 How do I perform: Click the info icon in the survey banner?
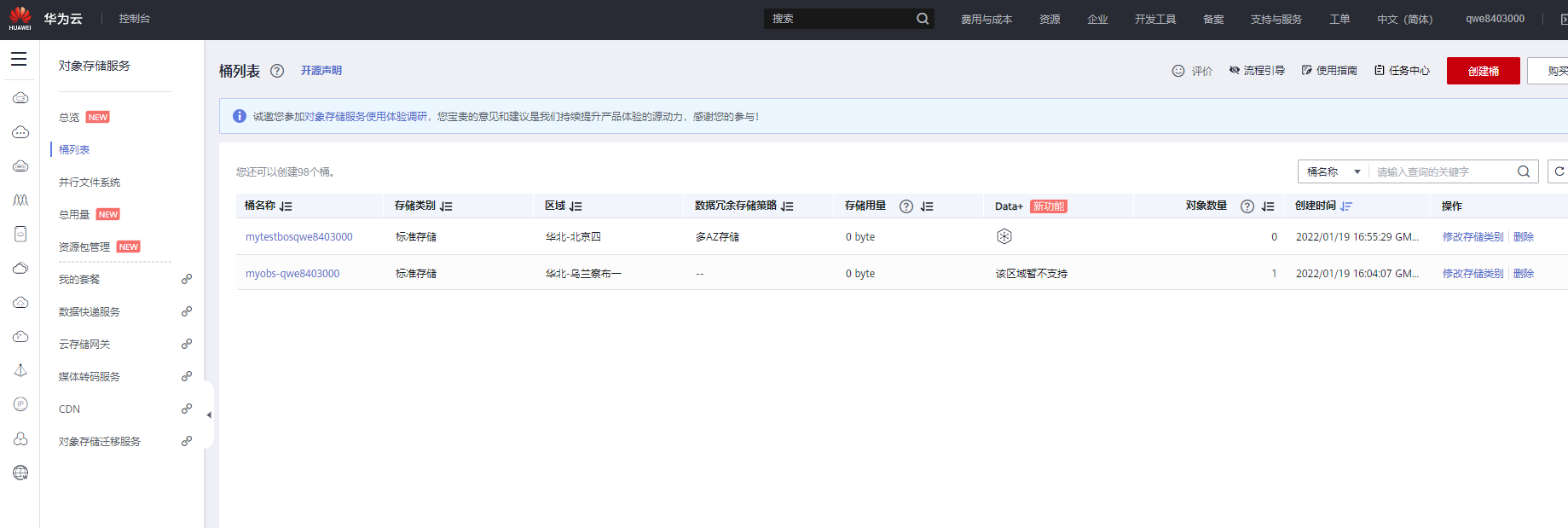(240, 116)
